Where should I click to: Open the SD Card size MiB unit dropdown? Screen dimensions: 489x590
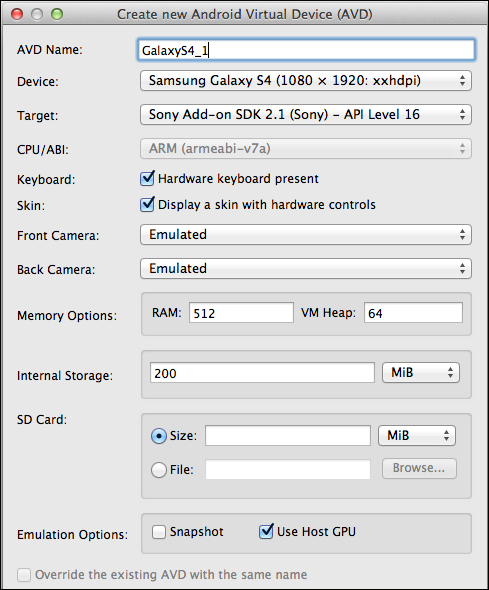tap(417, 436)
